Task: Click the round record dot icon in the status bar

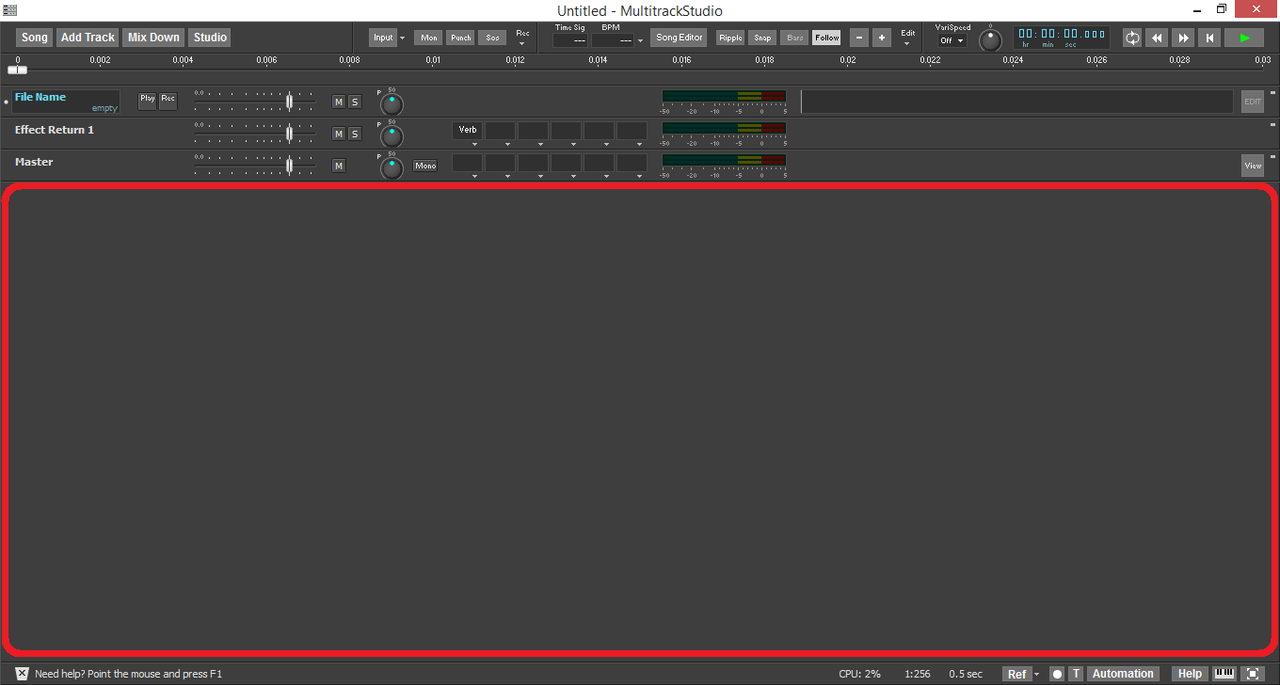Action: 1057,674
